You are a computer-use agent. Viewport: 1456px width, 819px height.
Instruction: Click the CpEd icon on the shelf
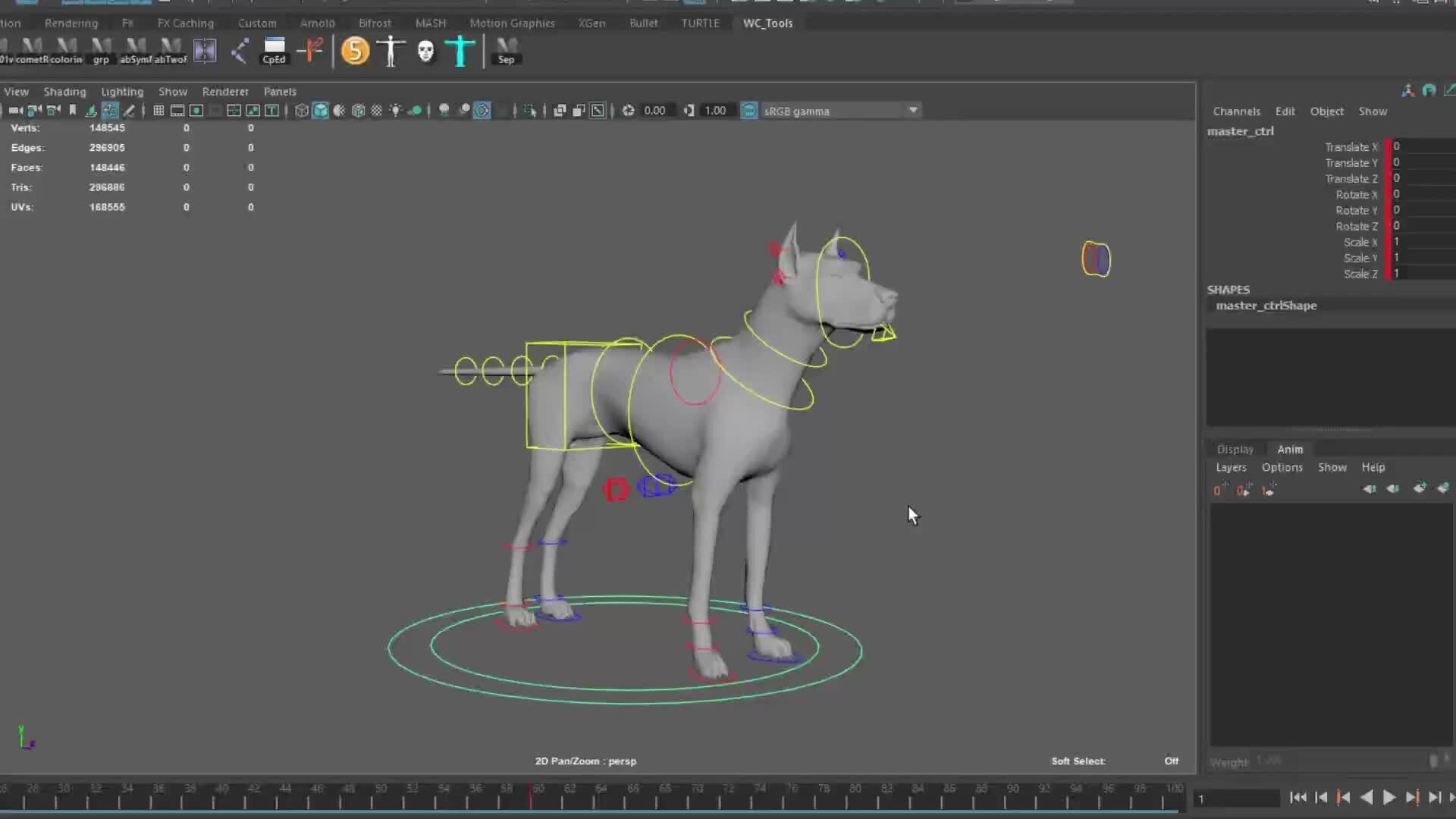pos(274,50)
